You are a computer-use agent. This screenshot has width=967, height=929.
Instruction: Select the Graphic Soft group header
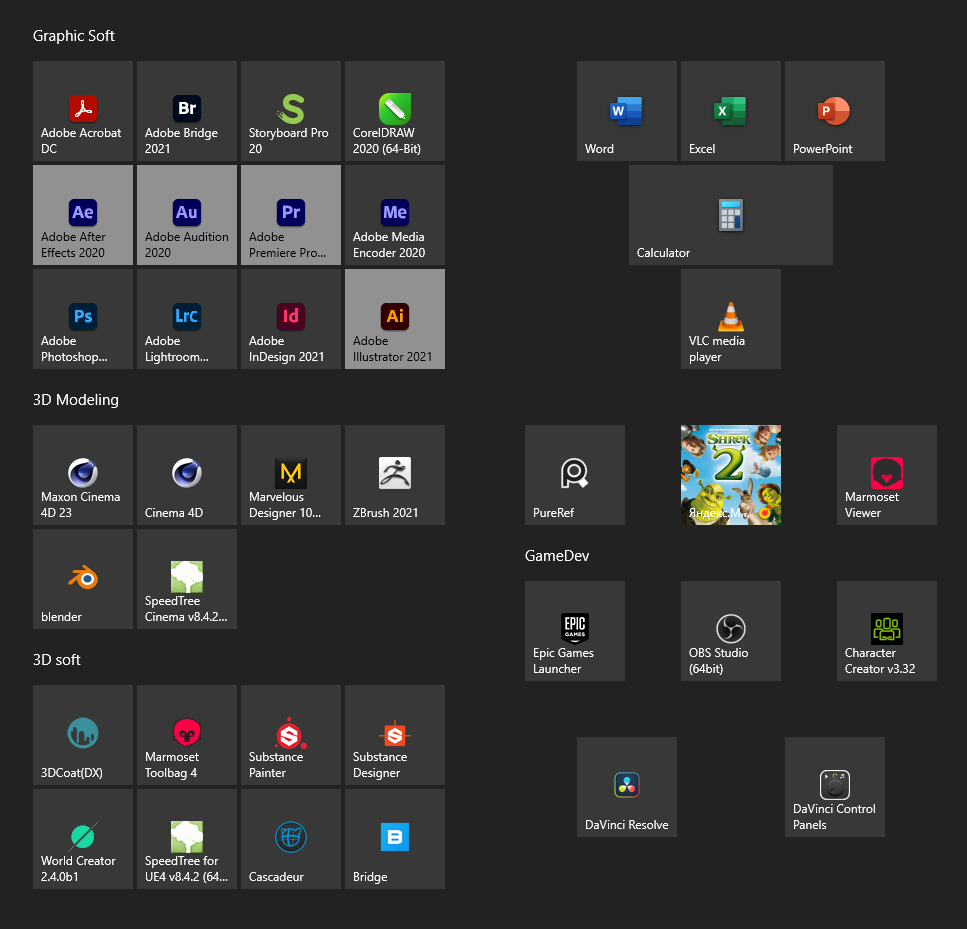coord(74,36)
